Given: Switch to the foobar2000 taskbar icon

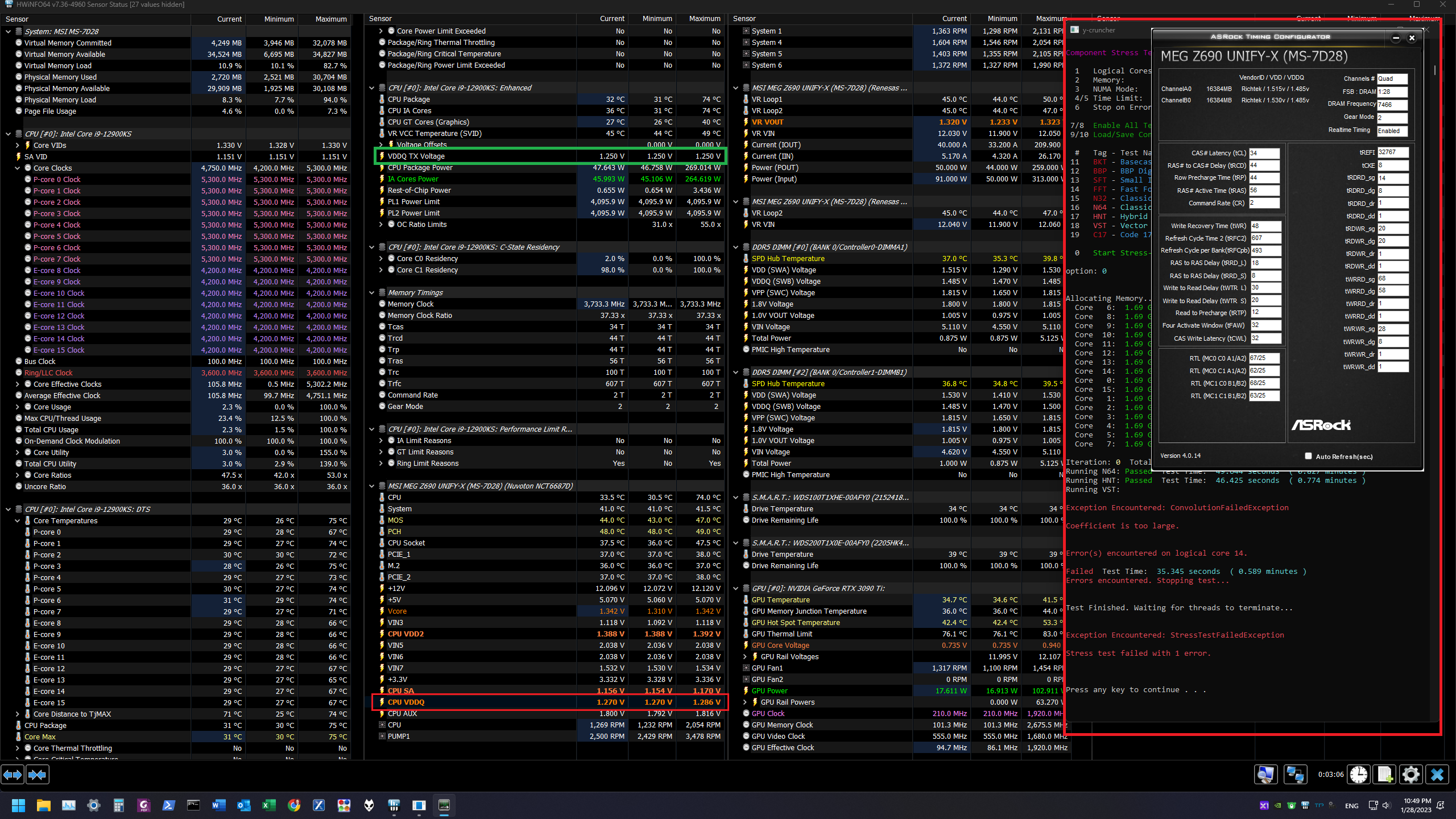Looking at the screenshot, I should [369, 805].
